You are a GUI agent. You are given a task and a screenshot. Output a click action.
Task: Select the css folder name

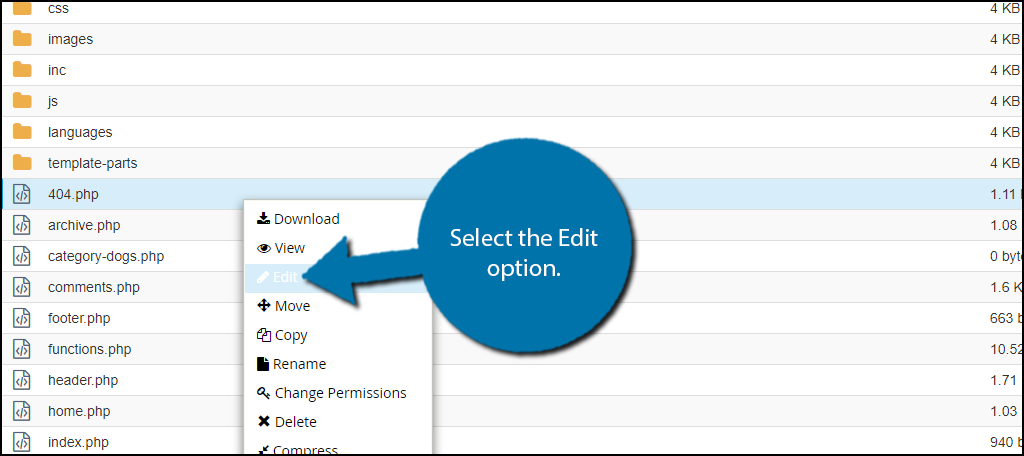(58, 8)
